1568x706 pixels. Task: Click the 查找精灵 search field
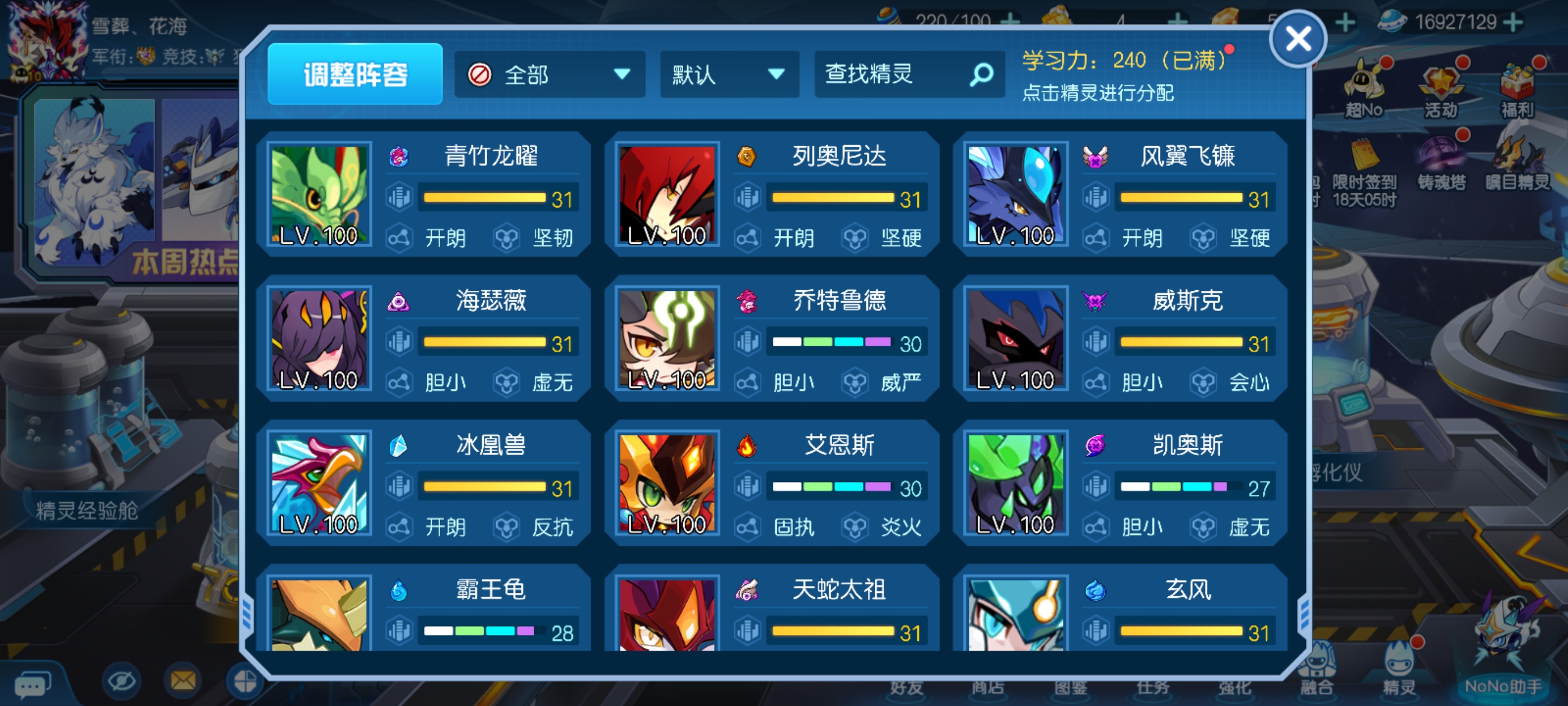909,75
